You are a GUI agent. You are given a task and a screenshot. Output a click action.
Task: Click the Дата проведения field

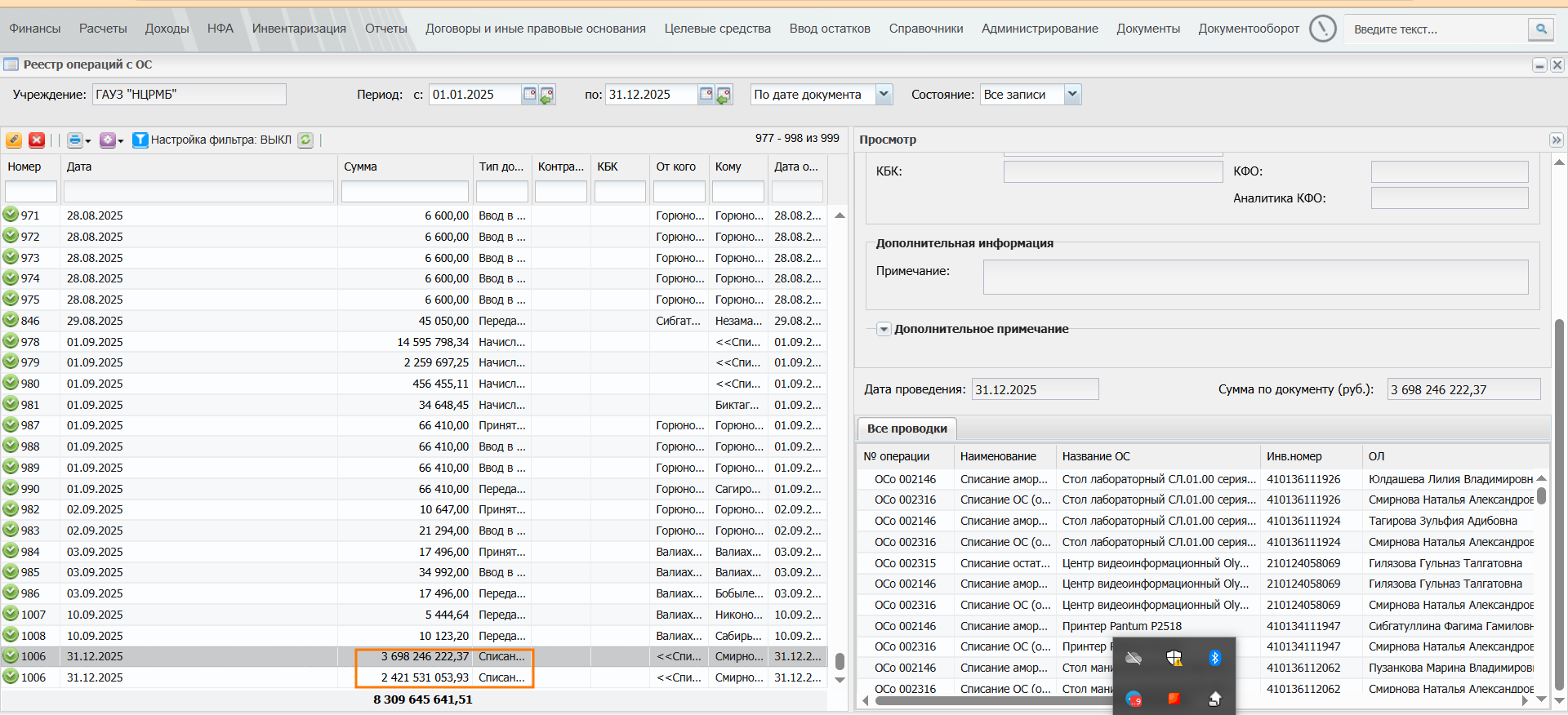pos(1035,389)
